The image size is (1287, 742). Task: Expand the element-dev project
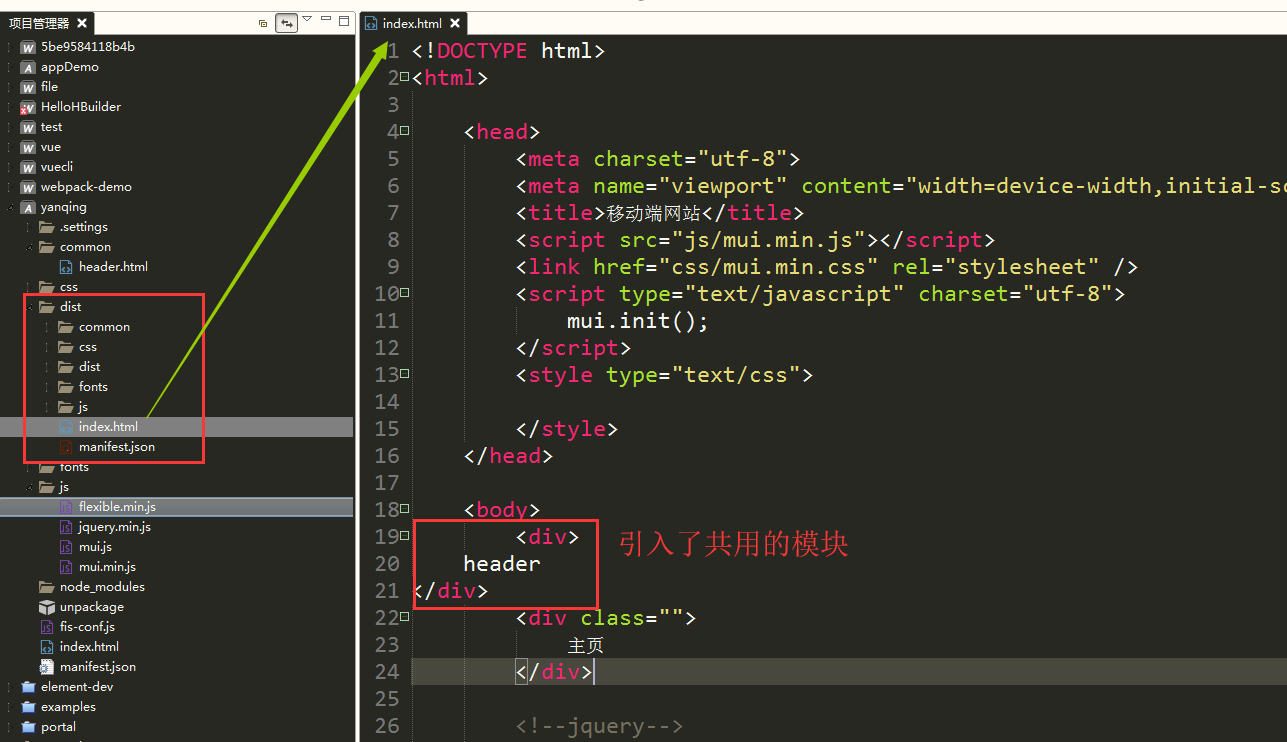point(12,687)
